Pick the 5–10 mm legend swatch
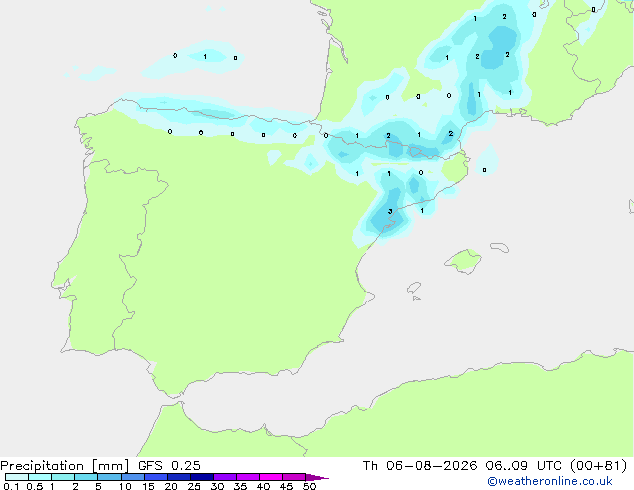The height and width of the screenshot is (490, 634). pyautogui.click(x=109, y=477)
